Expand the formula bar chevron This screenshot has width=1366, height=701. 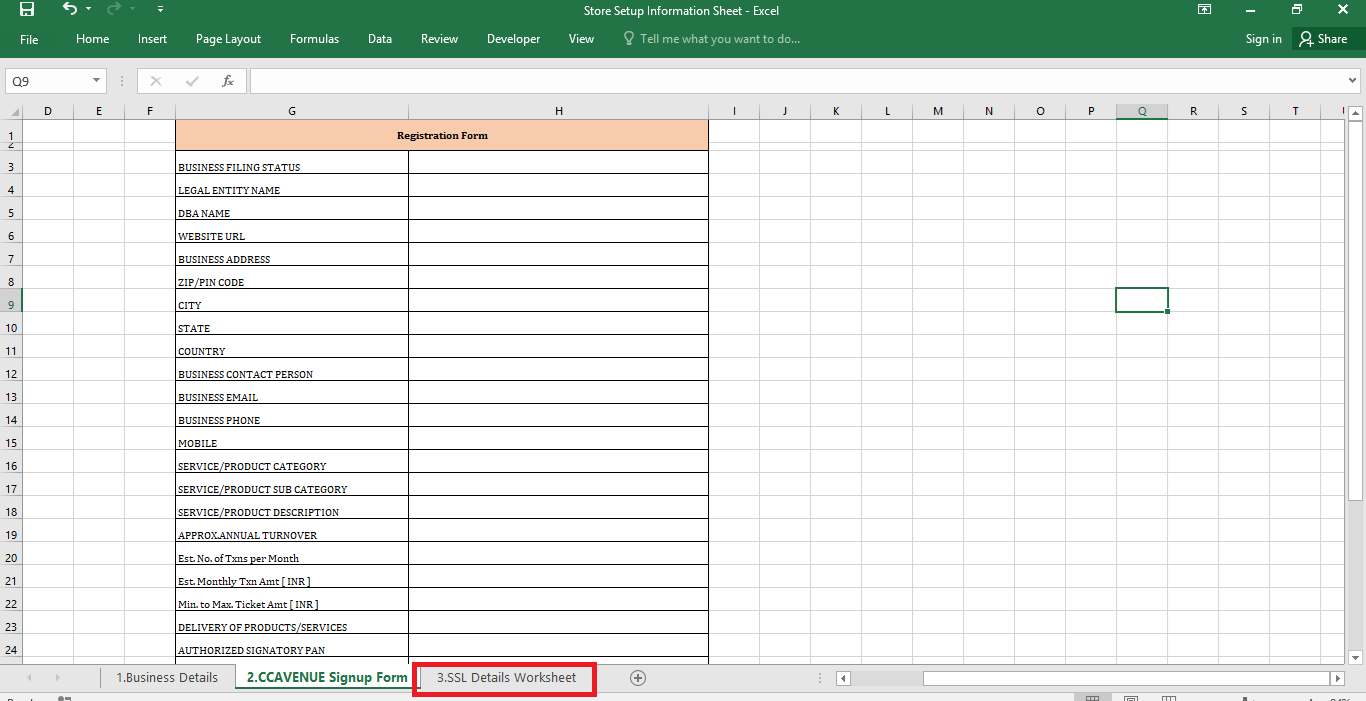point(1353,81)
